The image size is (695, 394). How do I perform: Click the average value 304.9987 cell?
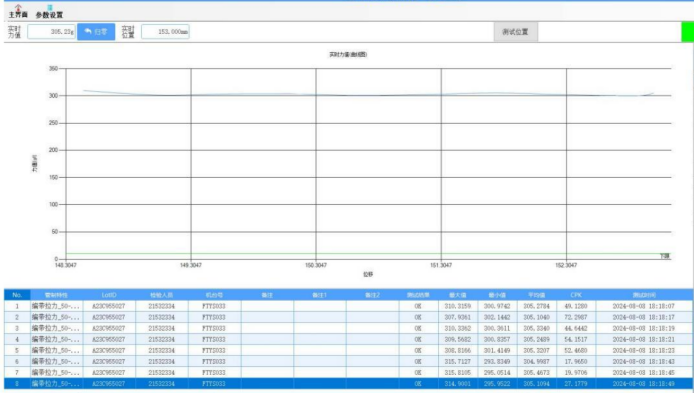(536, 362)
